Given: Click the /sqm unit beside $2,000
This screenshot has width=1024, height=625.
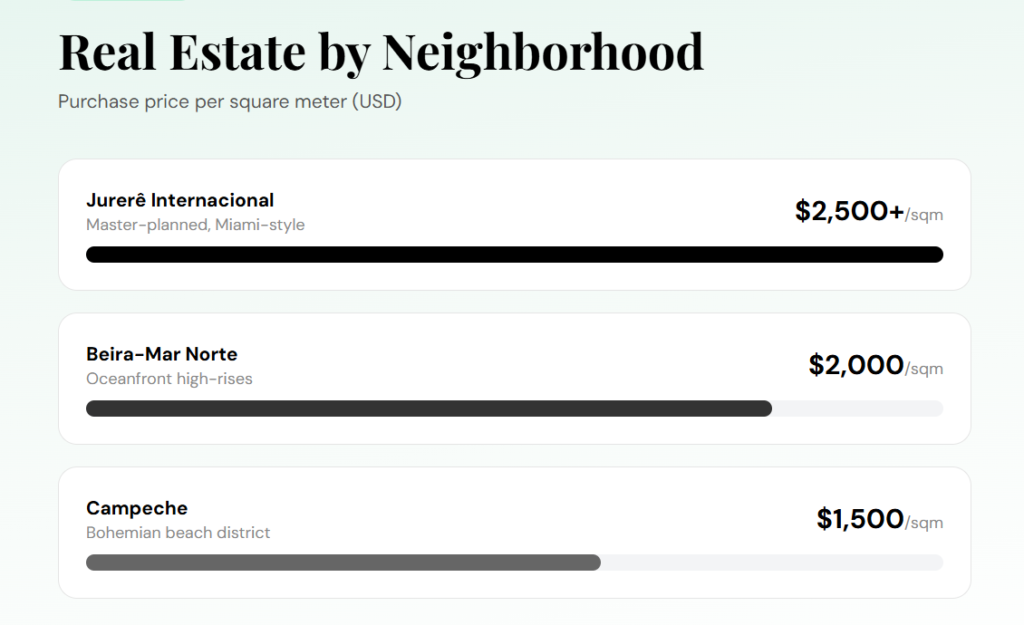Looking at the screenshot, I should [x=924, y=369].
